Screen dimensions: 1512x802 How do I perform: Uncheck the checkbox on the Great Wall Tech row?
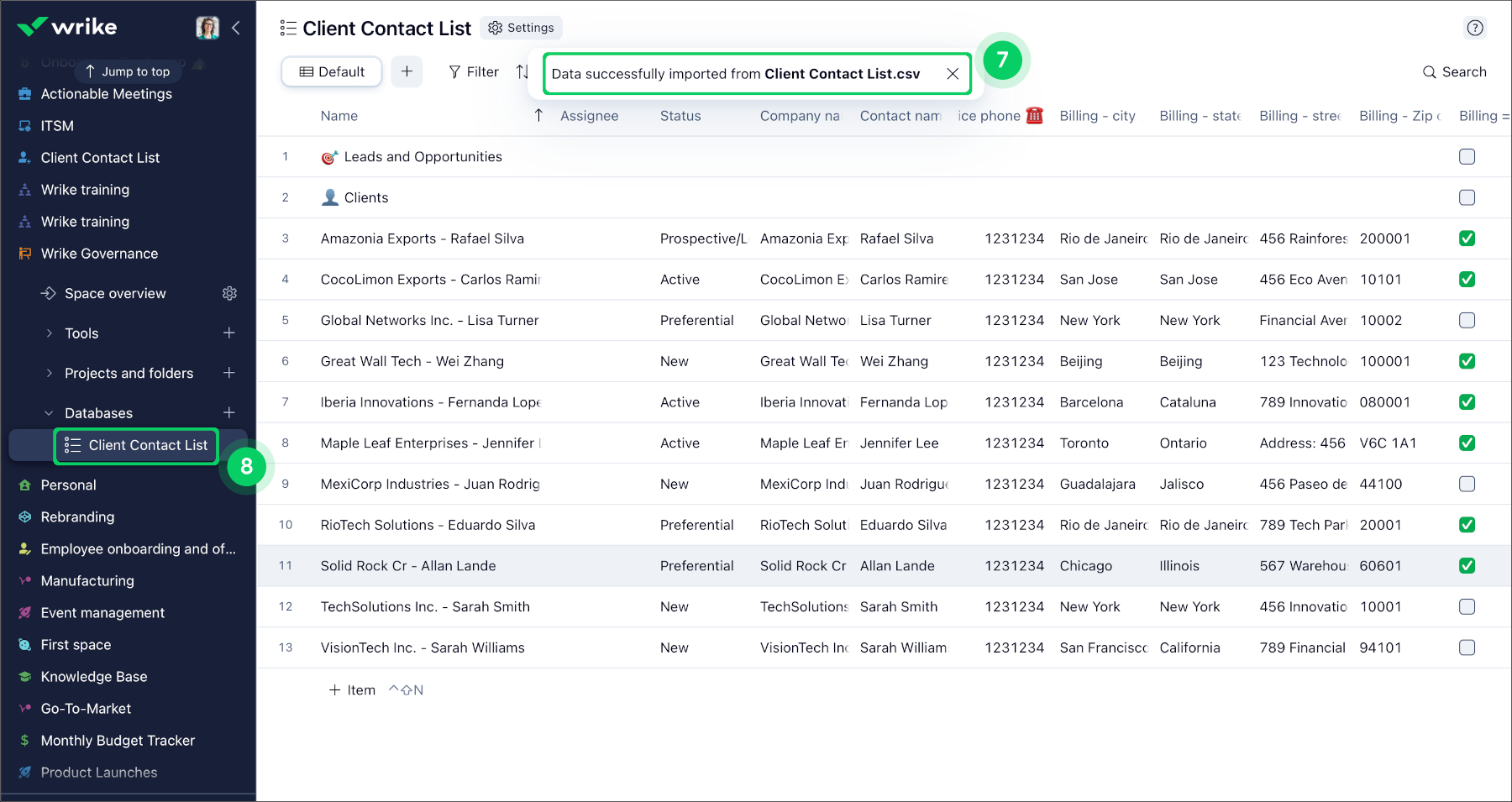tap(1467, 361)
